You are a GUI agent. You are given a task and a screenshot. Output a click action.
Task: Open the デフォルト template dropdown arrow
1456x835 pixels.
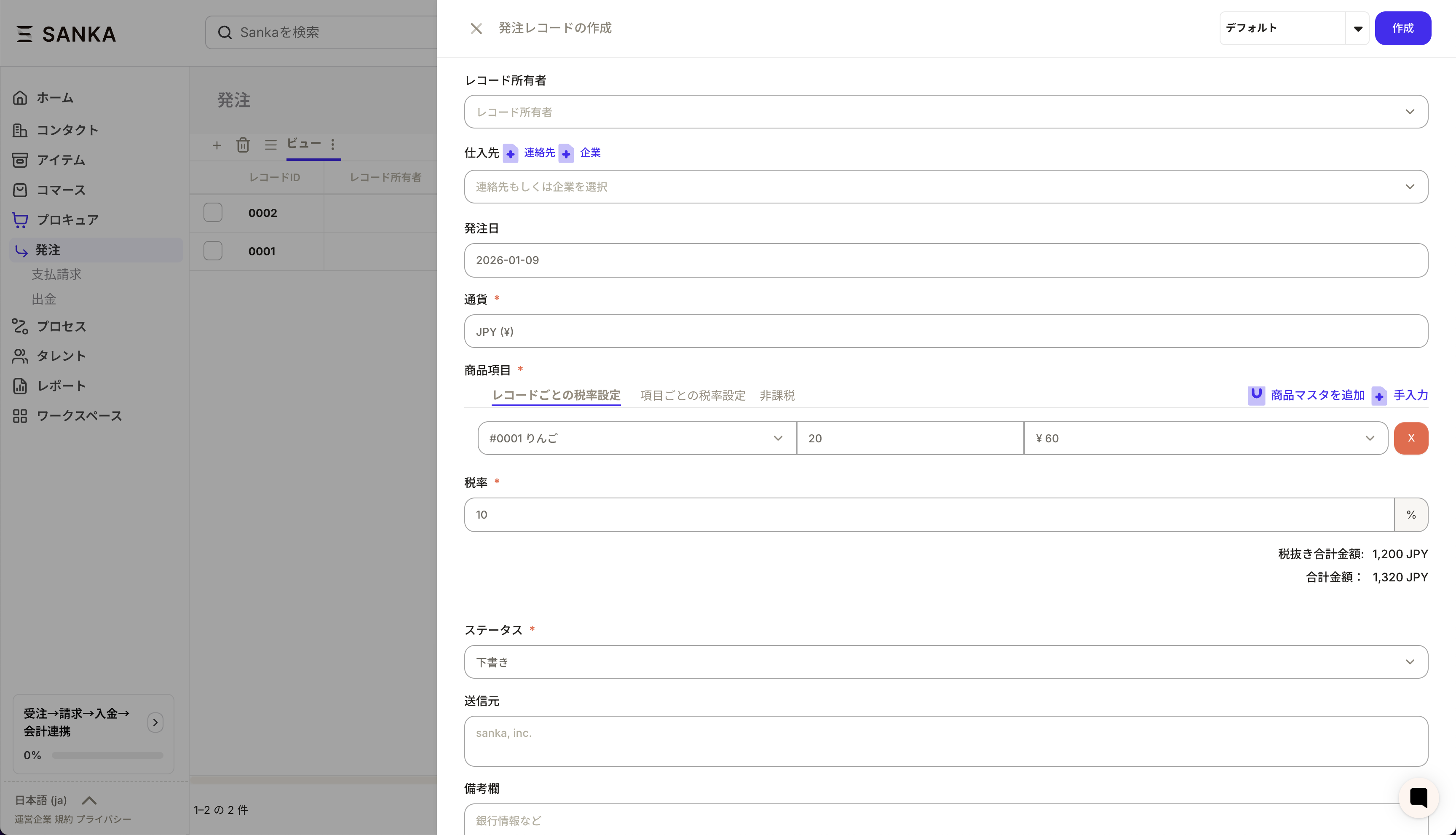click(x=1357, y=28)
